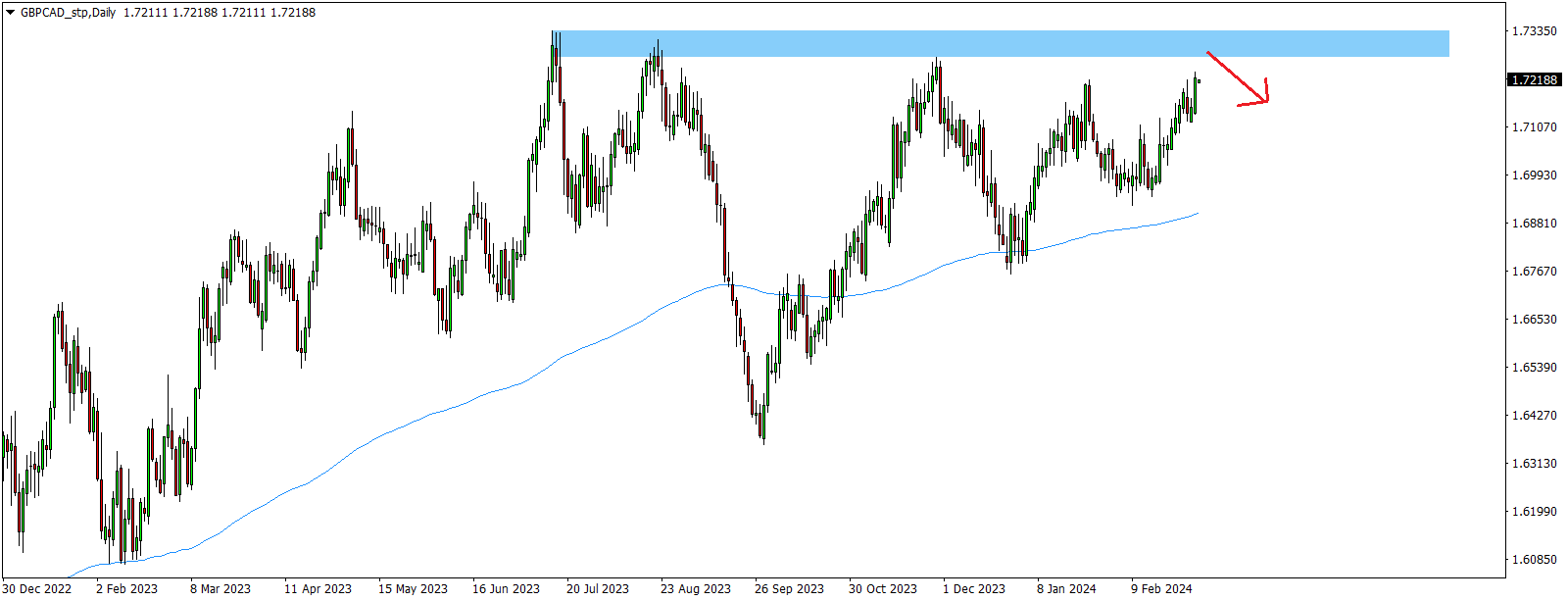Click the 1.73350 price axis label
The width and height of the screenshot is (1568, 601).
click(1534, 31)
